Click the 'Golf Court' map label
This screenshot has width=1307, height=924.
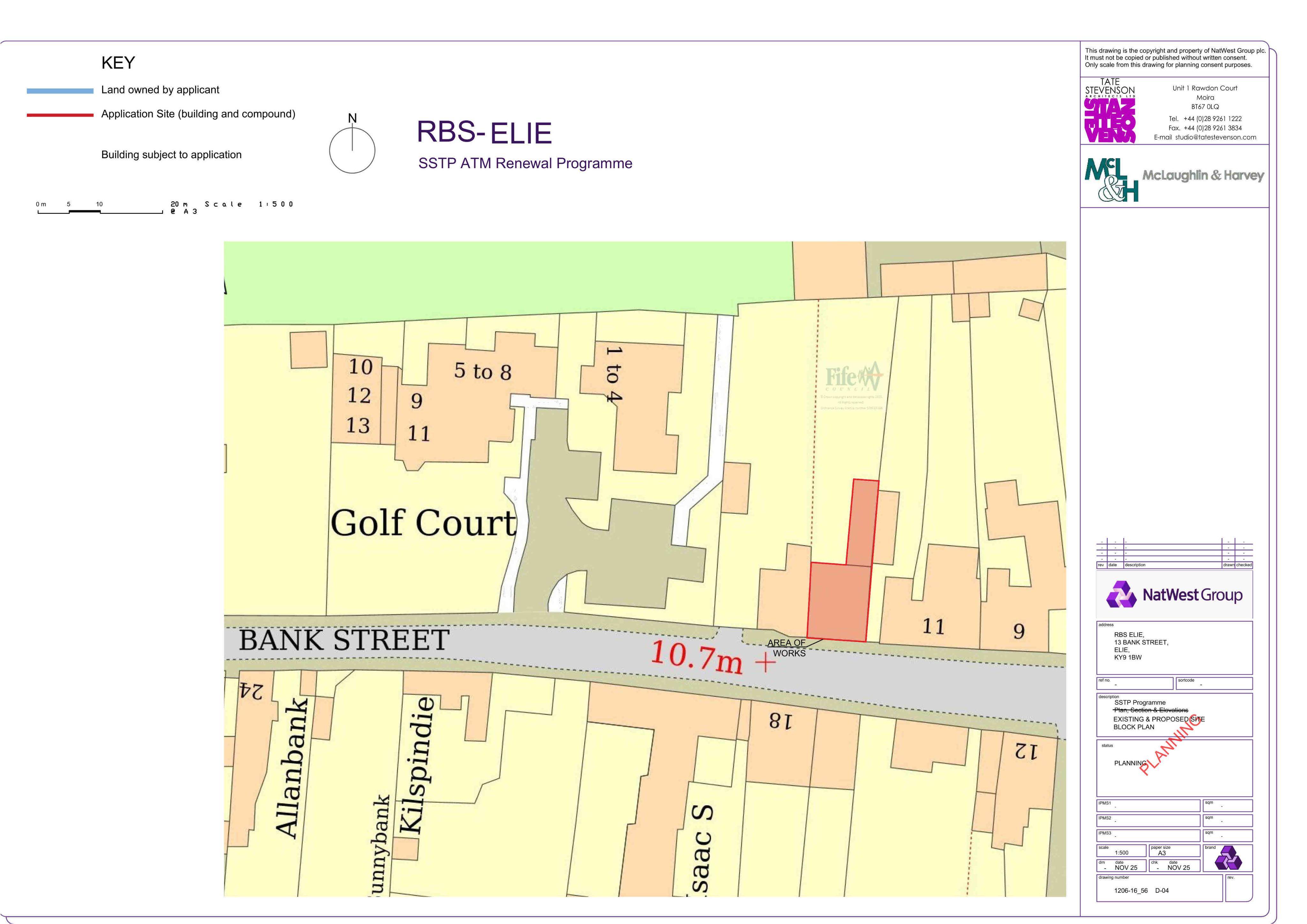[x=423, y=523]
